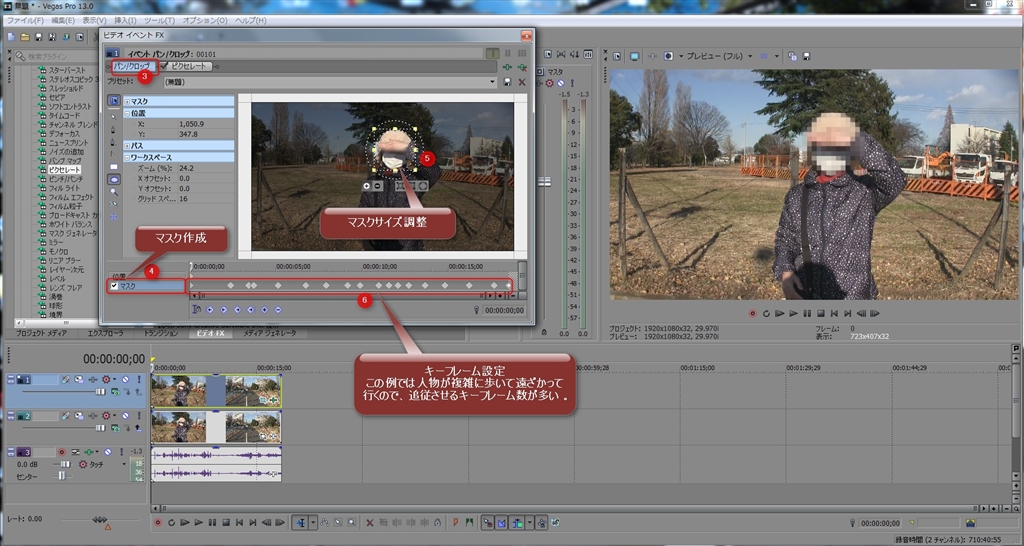Save snapshot to file in preview toolbar
The image size is (1024, 546).
(807, 56)
